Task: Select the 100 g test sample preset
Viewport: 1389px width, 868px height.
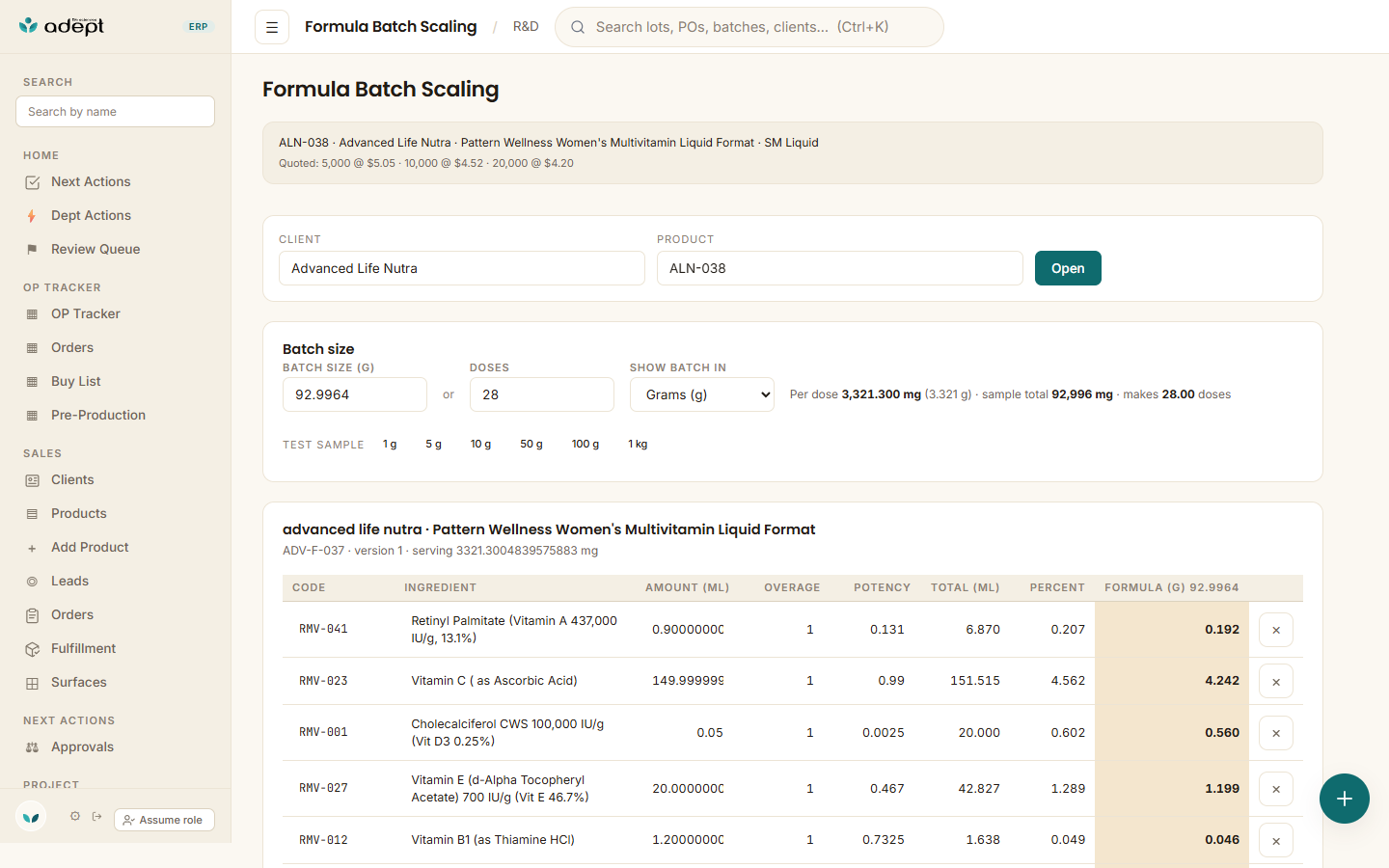Action: tap(586, 444)
